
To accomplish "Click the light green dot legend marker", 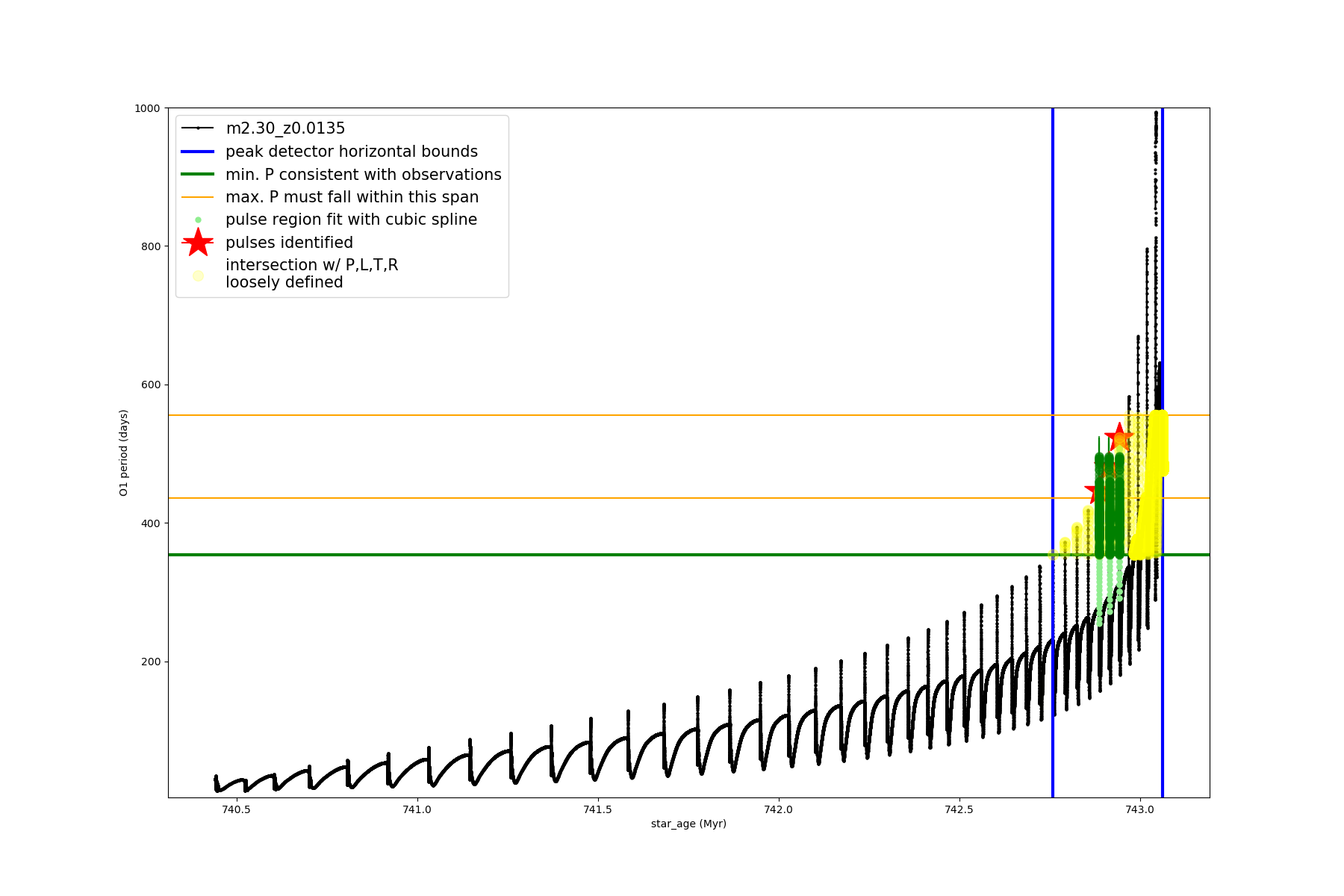I will [198, 220].
